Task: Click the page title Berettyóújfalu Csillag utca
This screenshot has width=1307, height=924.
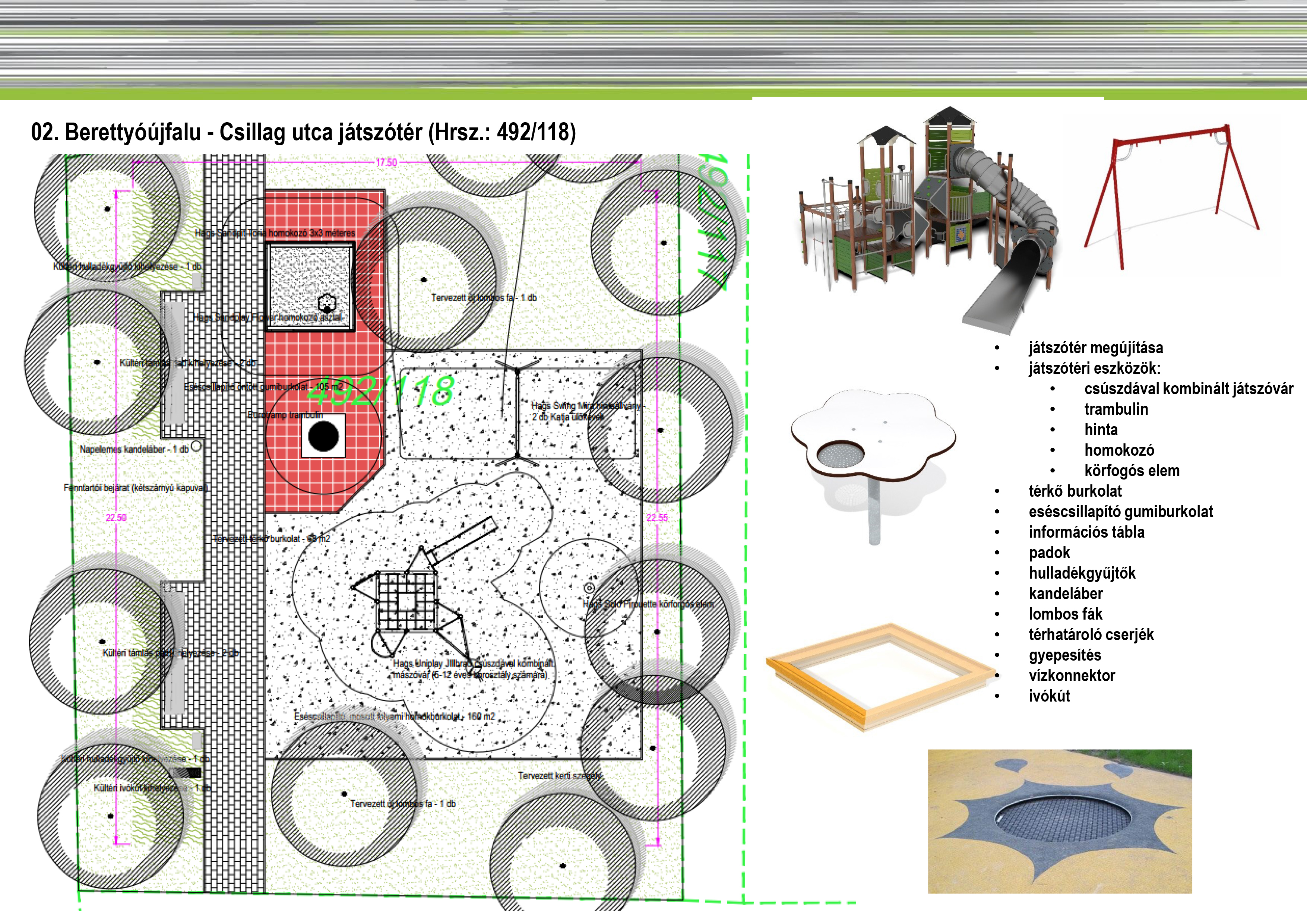Action: tap(303, 132)
